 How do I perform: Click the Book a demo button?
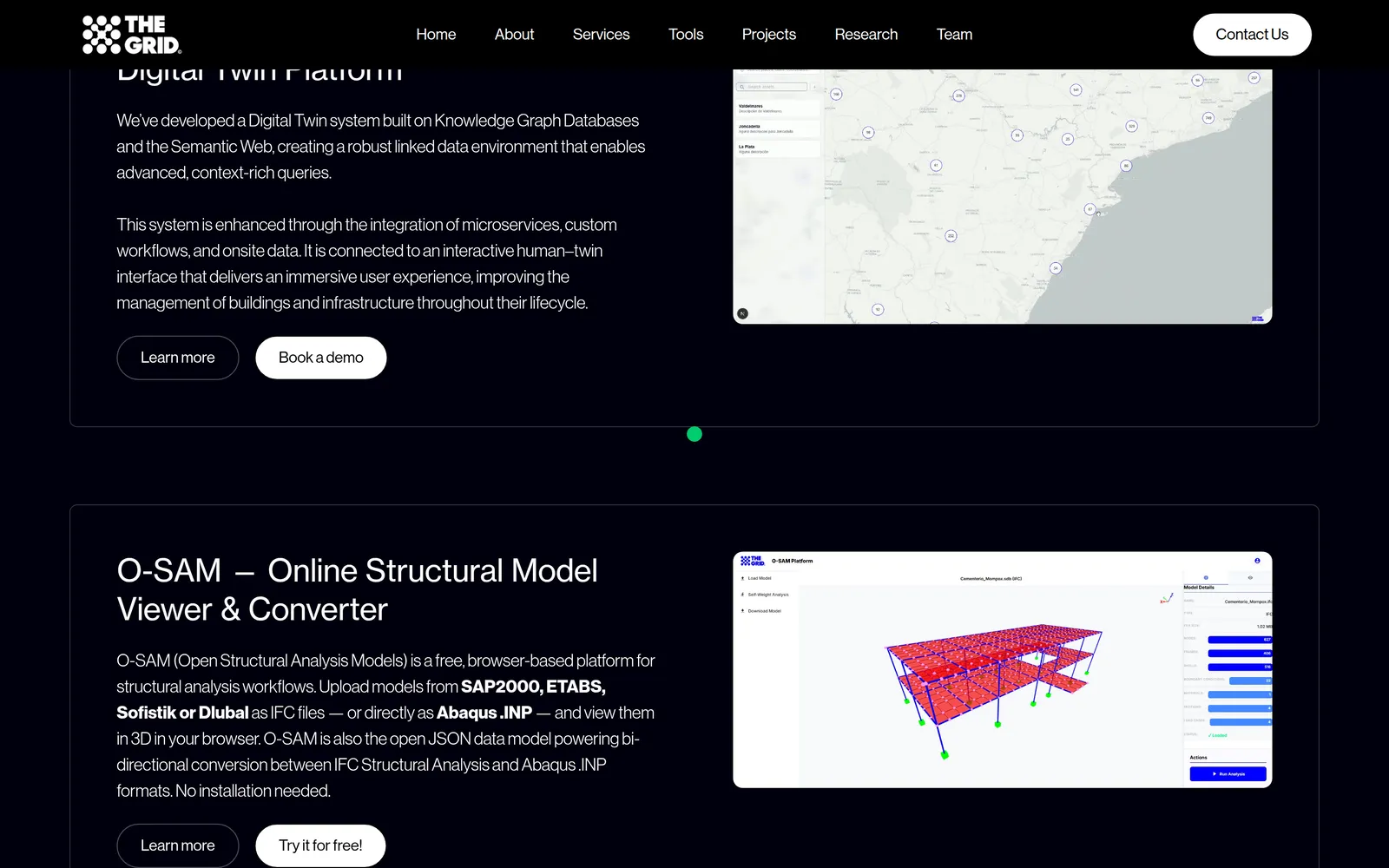tap(321, 358)
